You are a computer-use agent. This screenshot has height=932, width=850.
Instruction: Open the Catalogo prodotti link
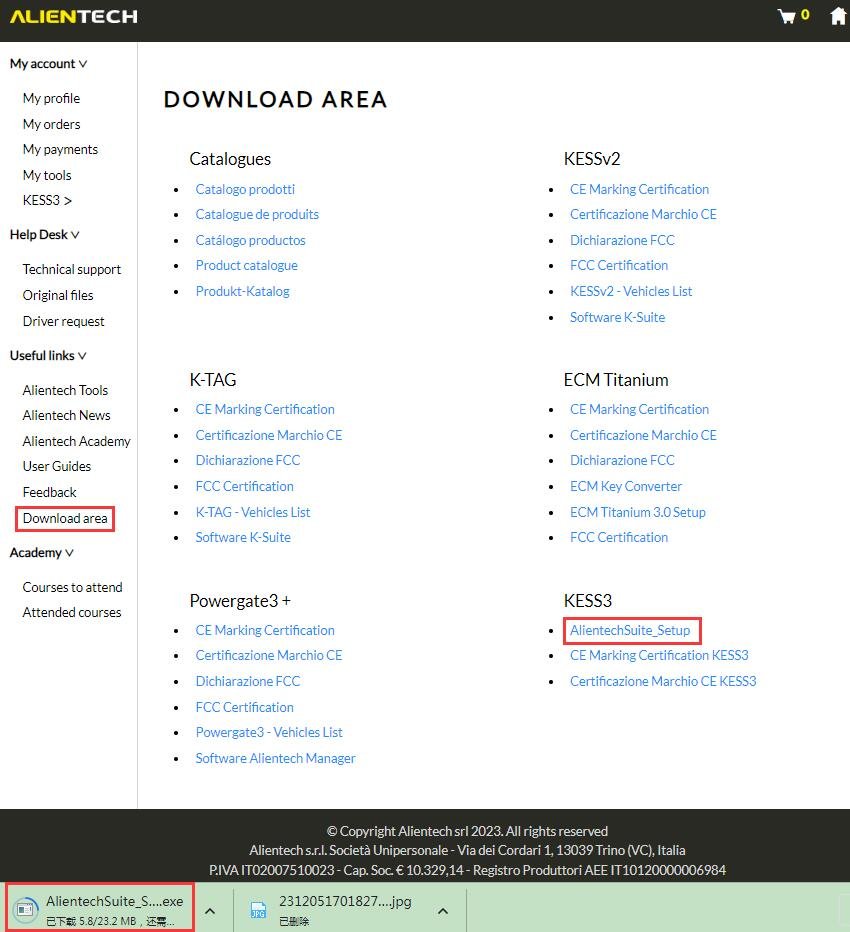point(245,189)
